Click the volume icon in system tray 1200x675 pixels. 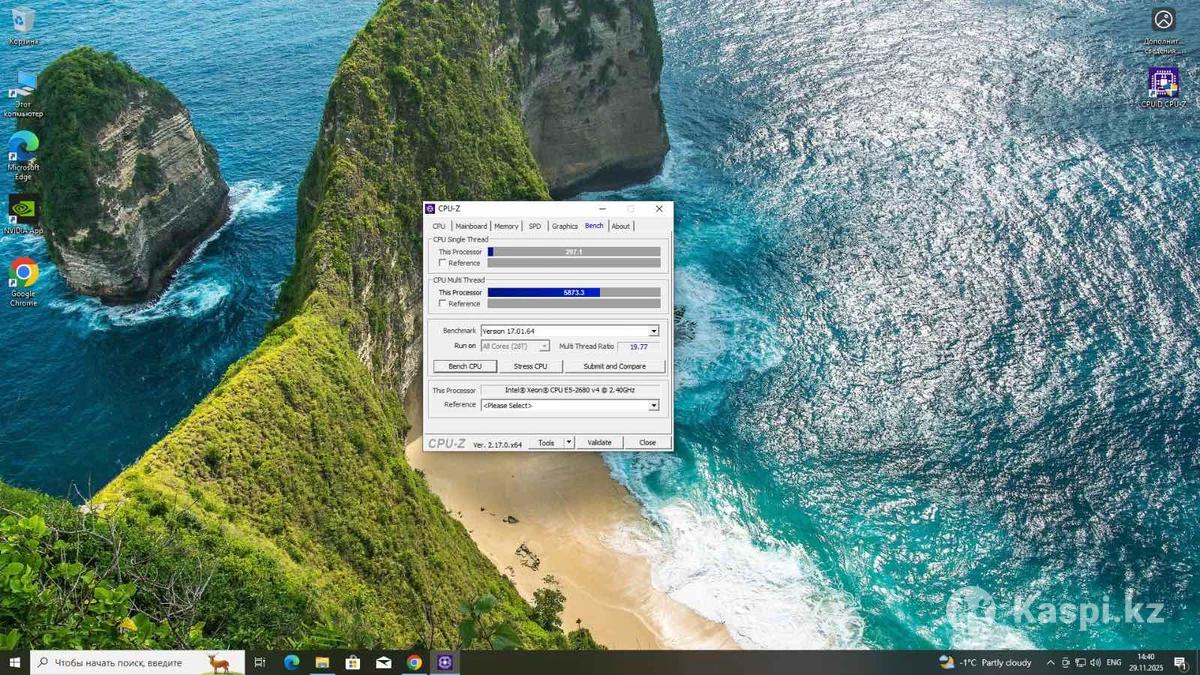[1096, 662]
